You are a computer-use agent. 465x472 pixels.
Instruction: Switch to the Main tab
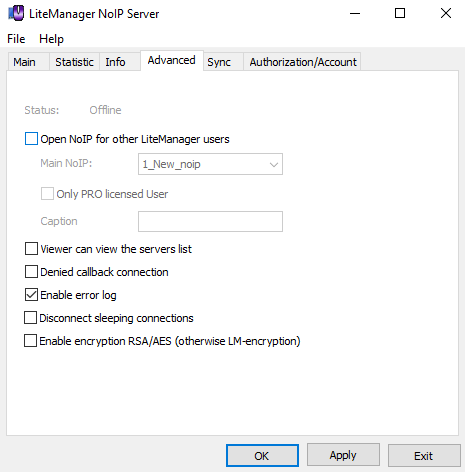click(x=29, y=62)
